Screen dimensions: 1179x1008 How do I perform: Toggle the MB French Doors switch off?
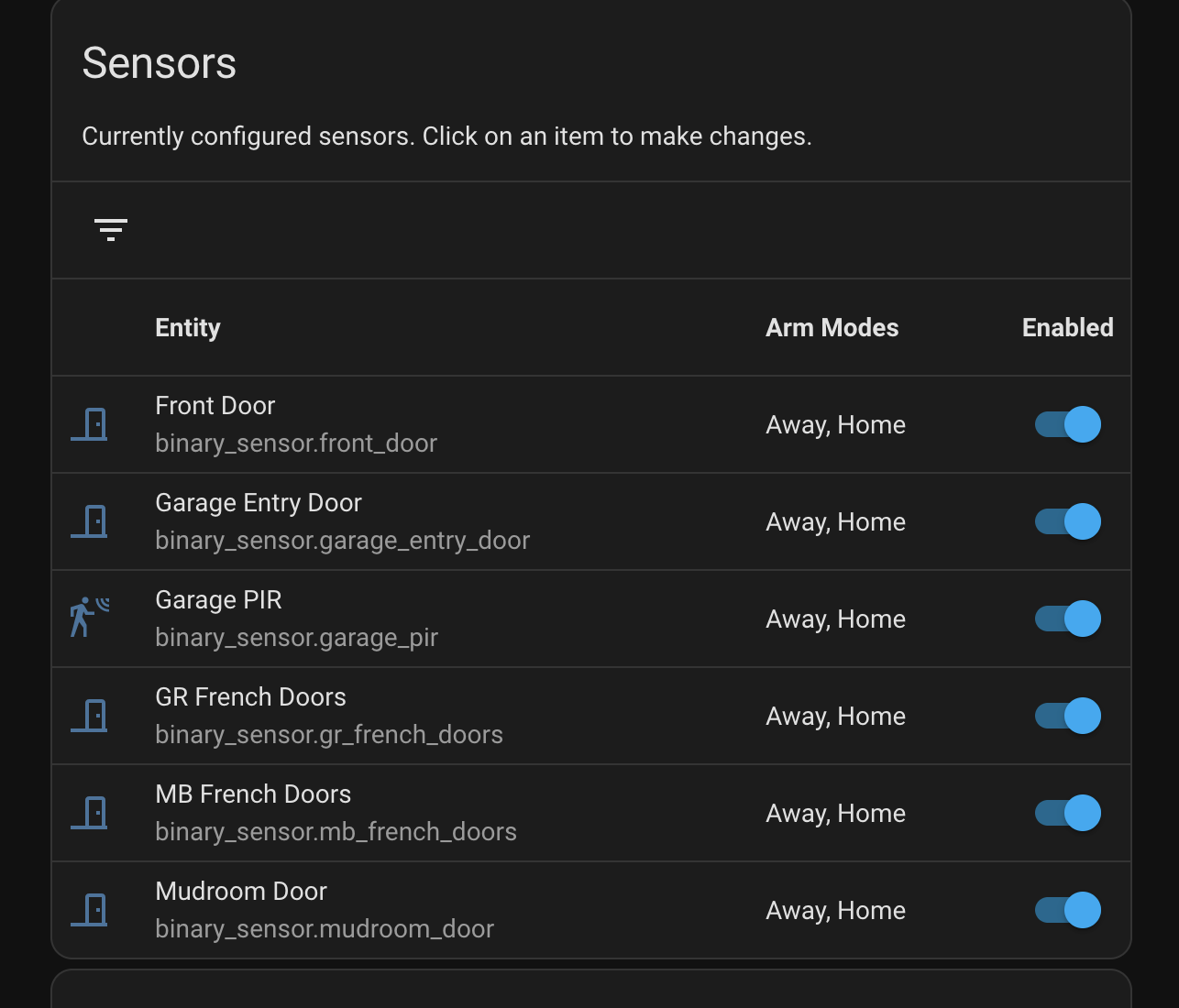coord(1067,813)
